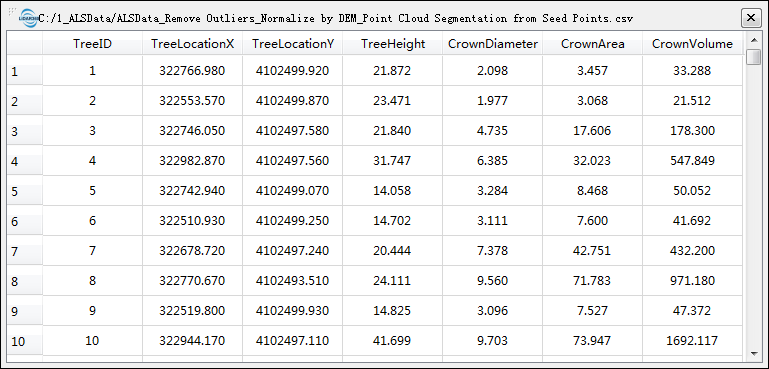Screen dimensions: 769x369
Task: Click crown diameter value 3.111
Action: pos(492,220)
